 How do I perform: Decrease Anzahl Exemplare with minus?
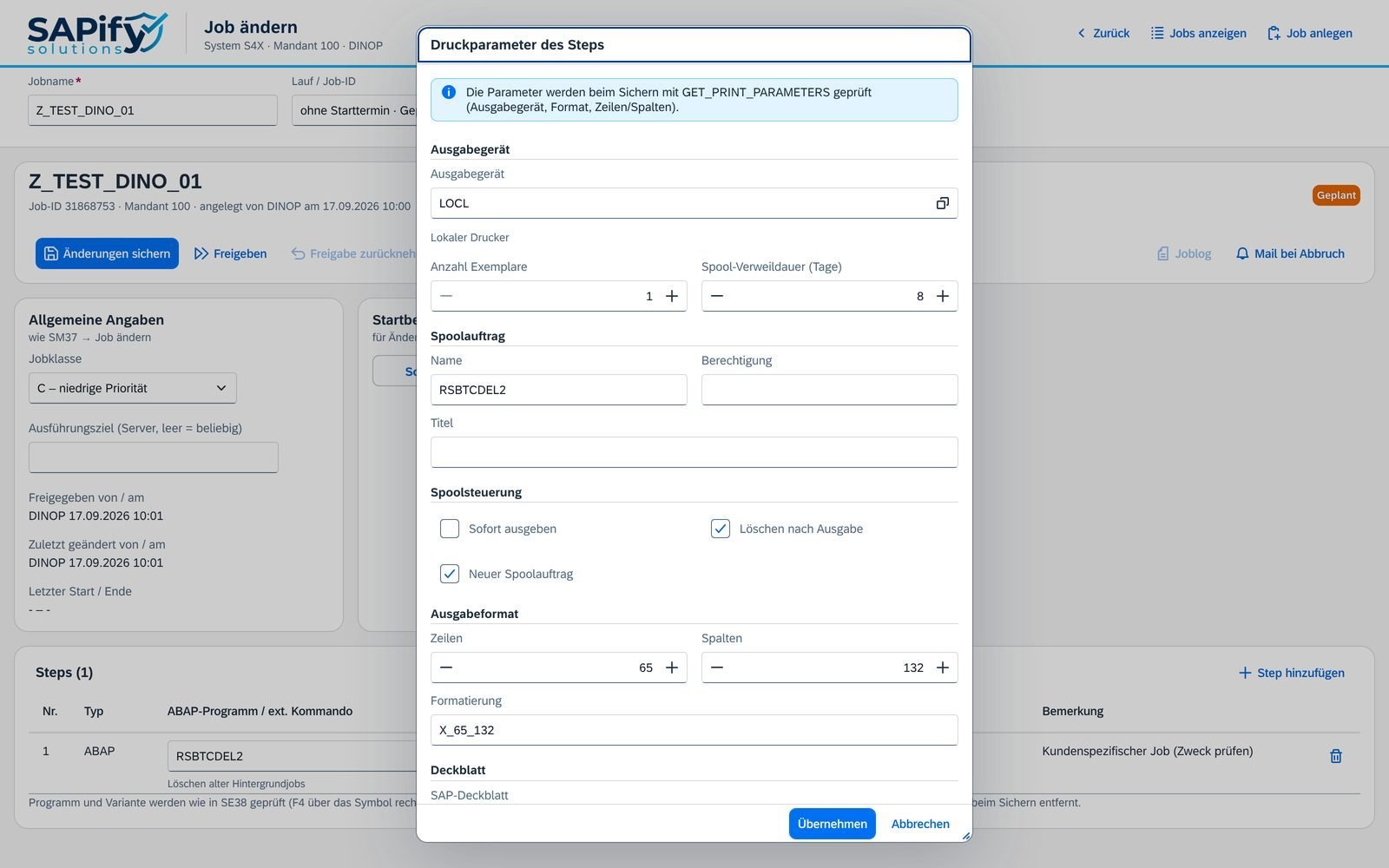pyautogui.click(x=446, y=296)
